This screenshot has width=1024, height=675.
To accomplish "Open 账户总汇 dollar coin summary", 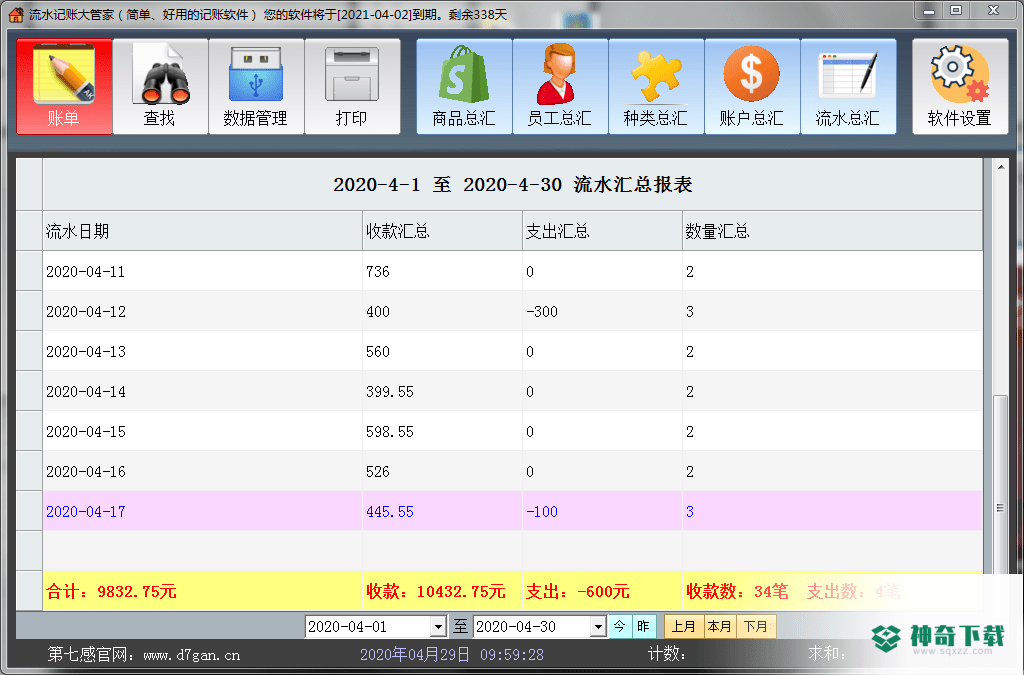I will [752, 86].
